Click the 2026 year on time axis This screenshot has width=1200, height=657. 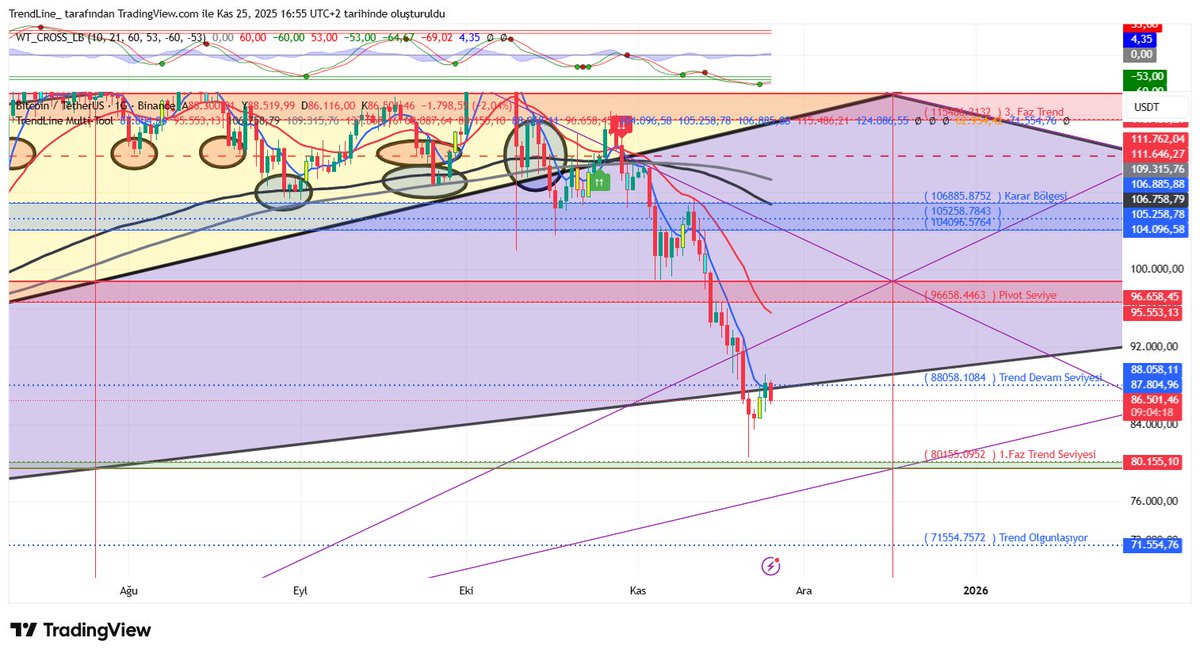point(976,591)
